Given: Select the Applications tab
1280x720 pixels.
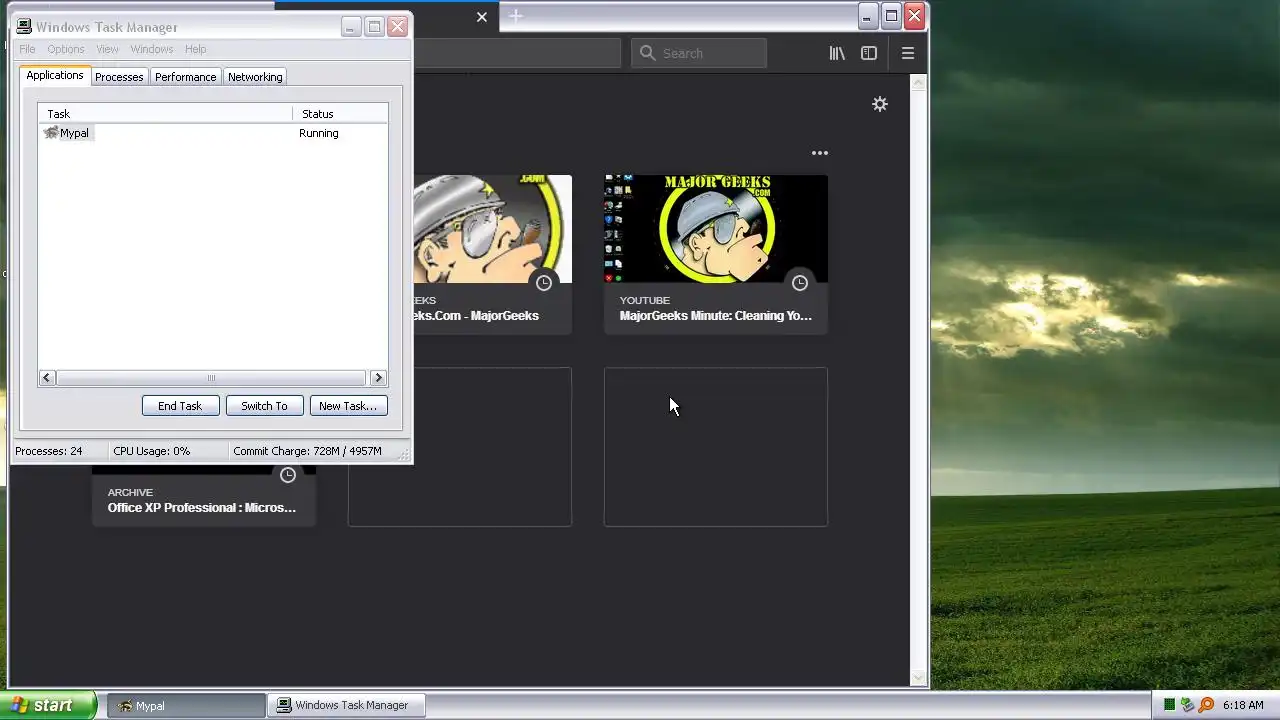Looking at the screenshot, I should 55,76.
